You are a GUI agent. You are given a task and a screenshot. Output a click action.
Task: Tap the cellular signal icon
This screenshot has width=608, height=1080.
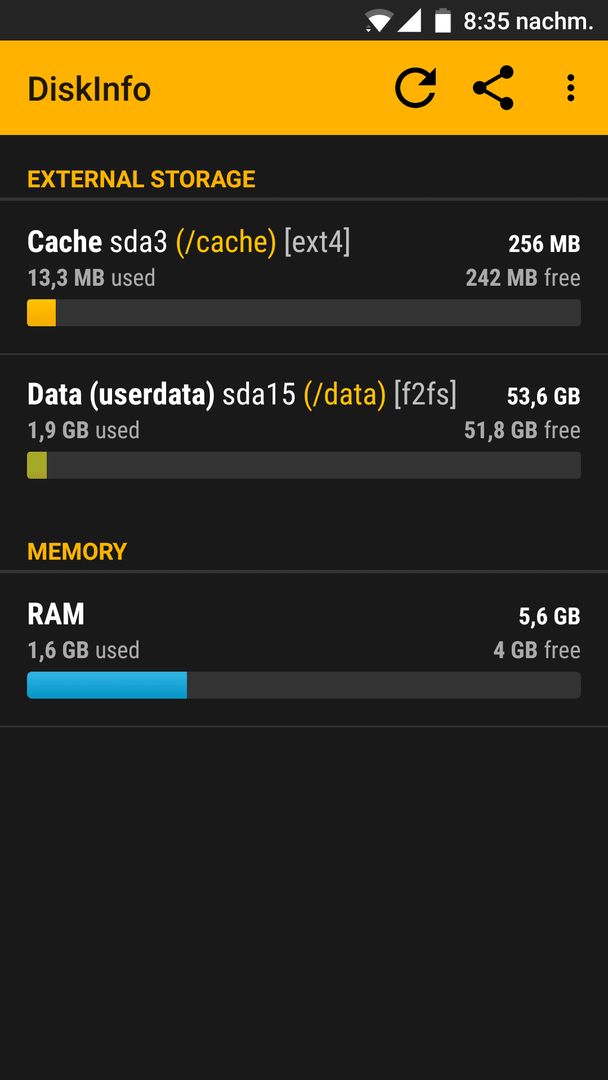[x=410, y=21]
